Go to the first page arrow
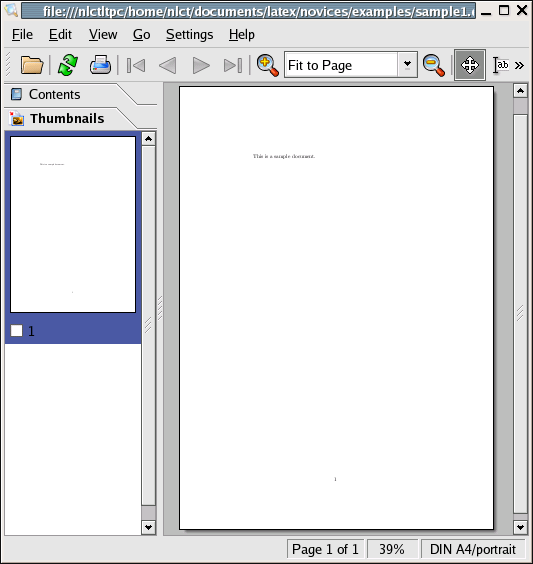 click(x=136, y=65)
